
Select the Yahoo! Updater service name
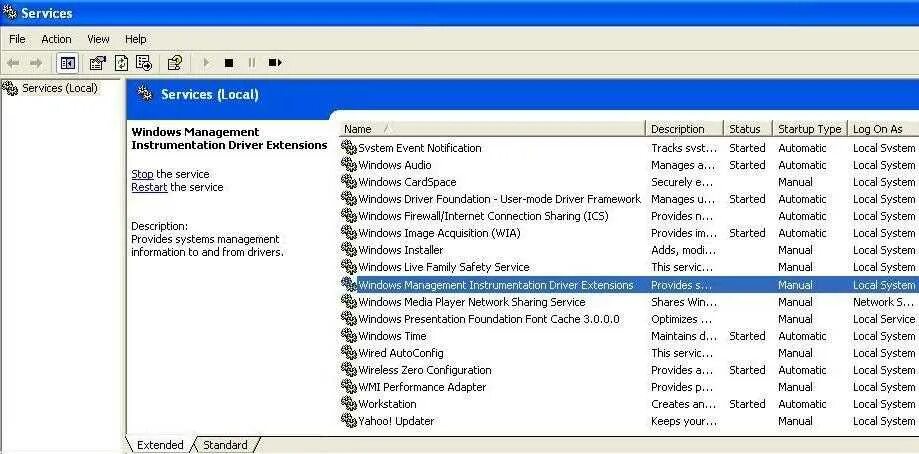[396, 421]
